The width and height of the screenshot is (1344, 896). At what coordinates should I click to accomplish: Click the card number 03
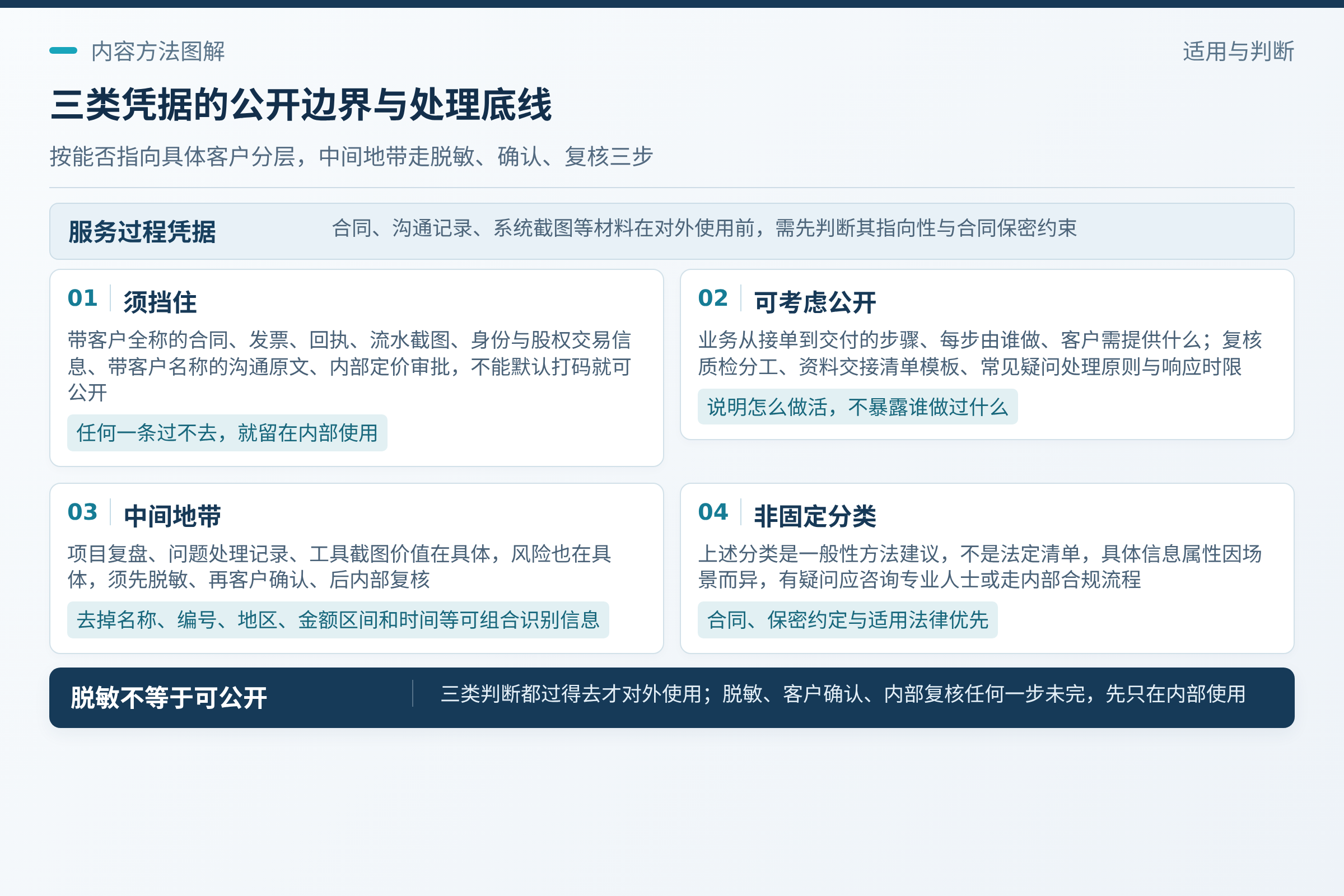click(x=83, y=512)
